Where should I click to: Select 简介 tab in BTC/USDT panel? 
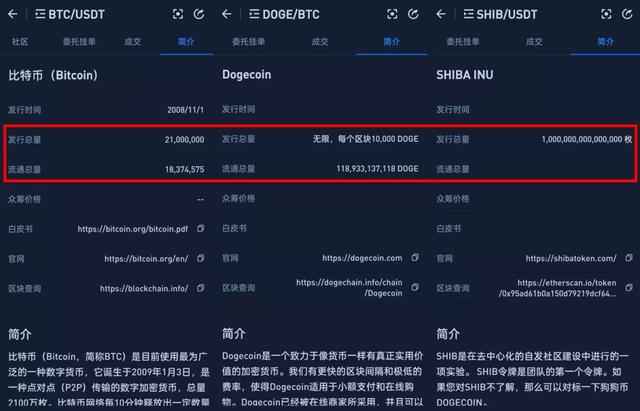click(186, 42)
